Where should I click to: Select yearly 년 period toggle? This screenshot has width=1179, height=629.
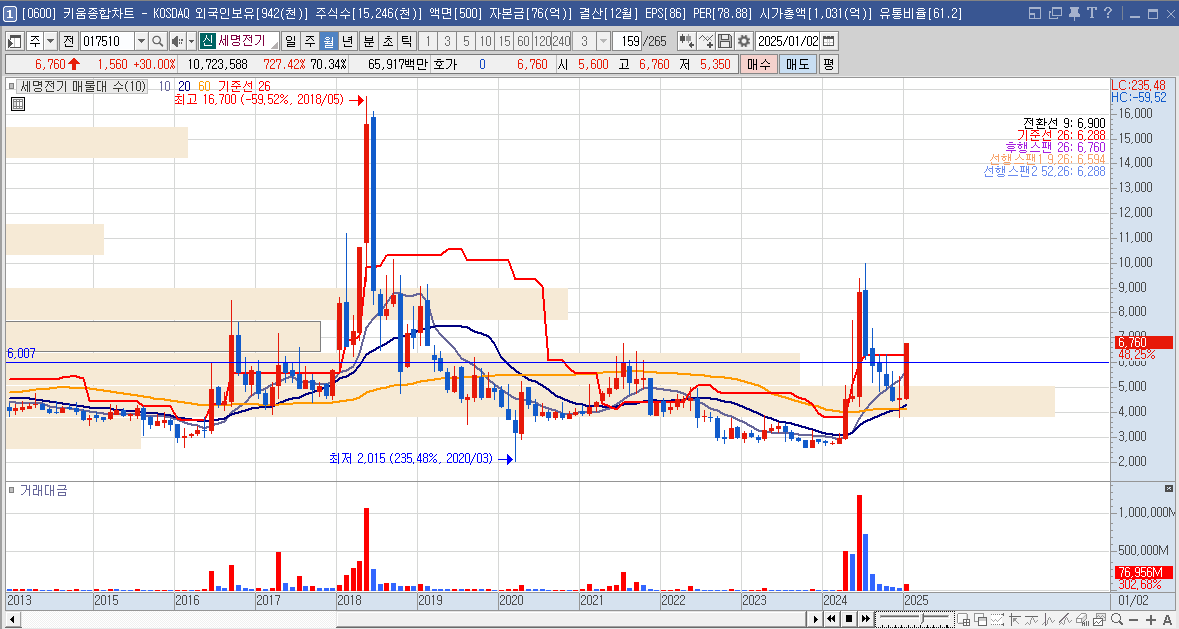pyautogui.click(x=346, y=41)
